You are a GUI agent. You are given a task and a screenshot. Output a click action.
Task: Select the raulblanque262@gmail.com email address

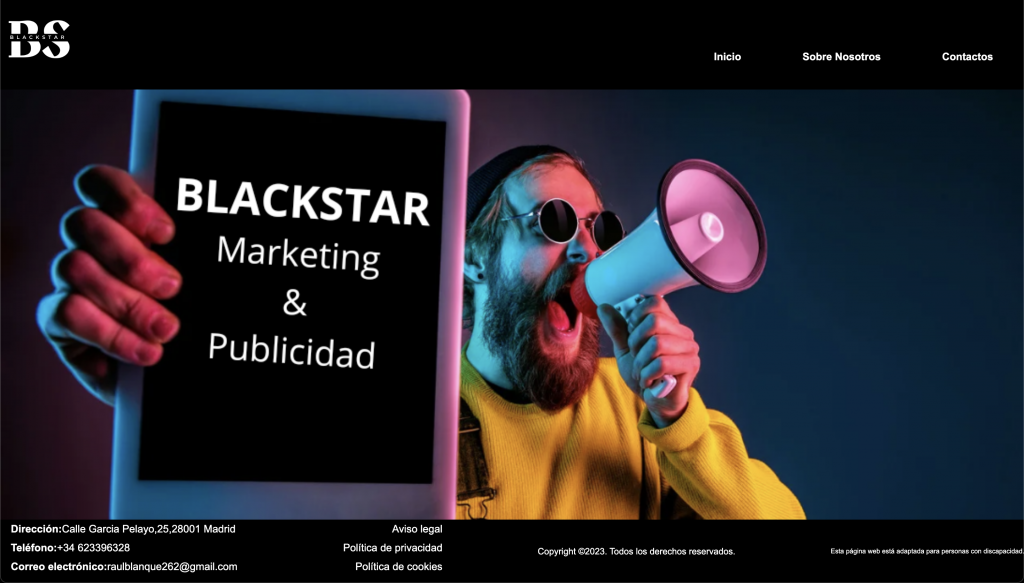172,567
